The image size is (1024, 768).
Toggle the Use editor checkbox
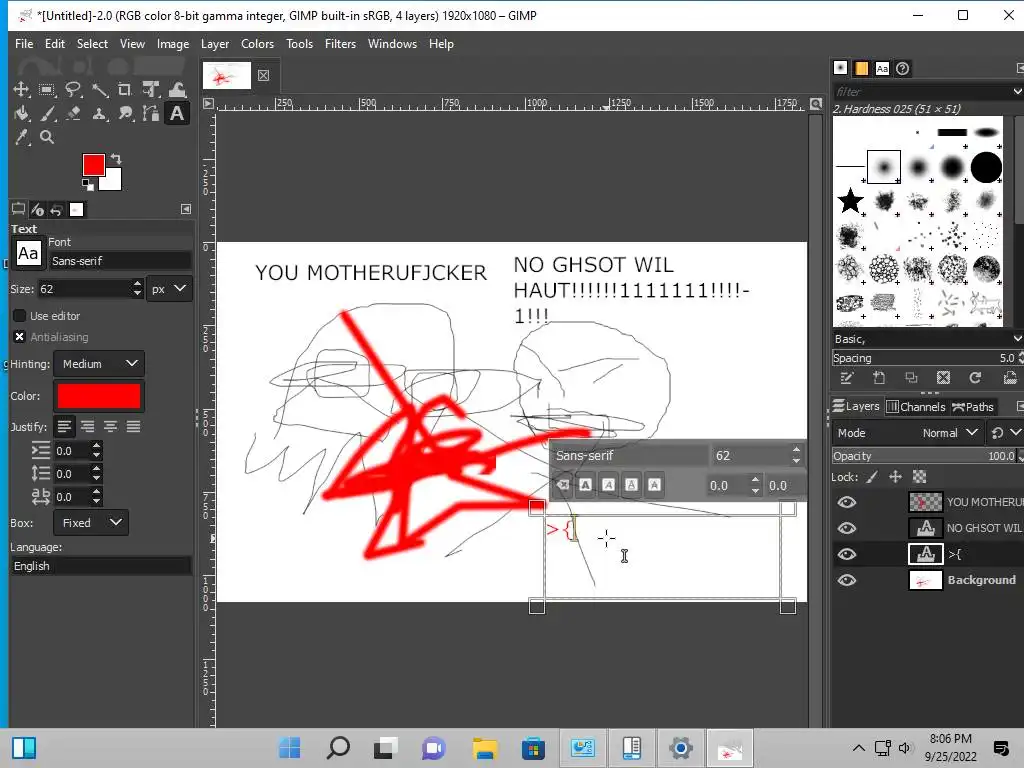[20, 316]
